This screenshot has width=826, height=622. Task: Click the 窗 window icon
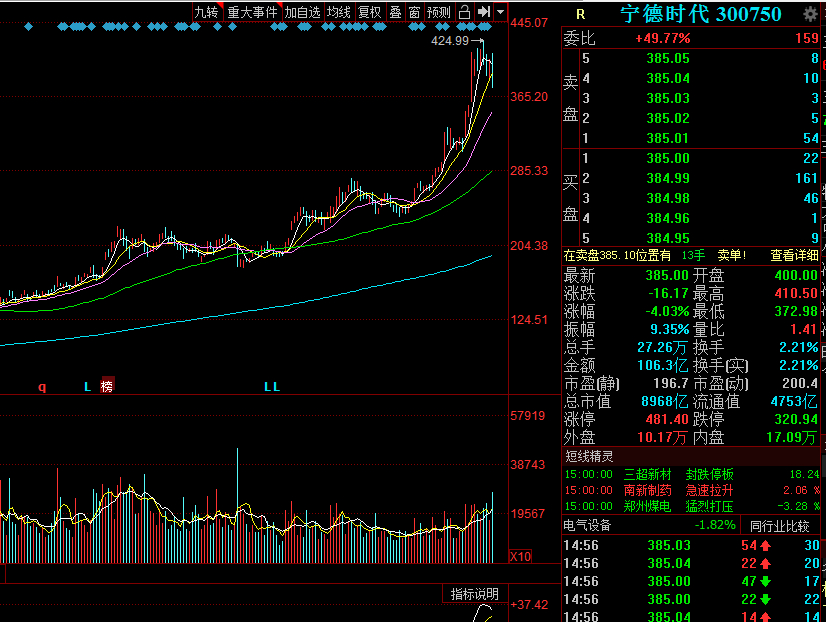point(415,12)
